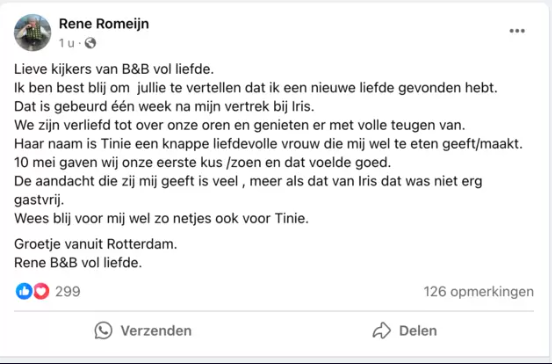The height and width of the screenshot is (364, 552).
Task: Click the Delen button label
Action: [x=418, y=331]
